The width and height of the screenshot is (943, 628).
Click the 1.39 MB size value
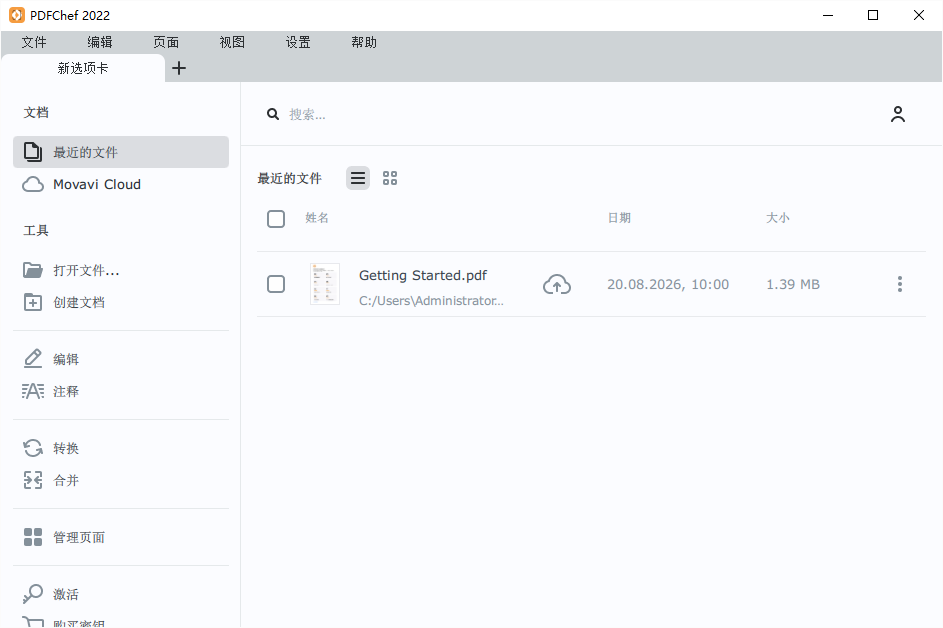pyautogui.click(x=793, y=284)
